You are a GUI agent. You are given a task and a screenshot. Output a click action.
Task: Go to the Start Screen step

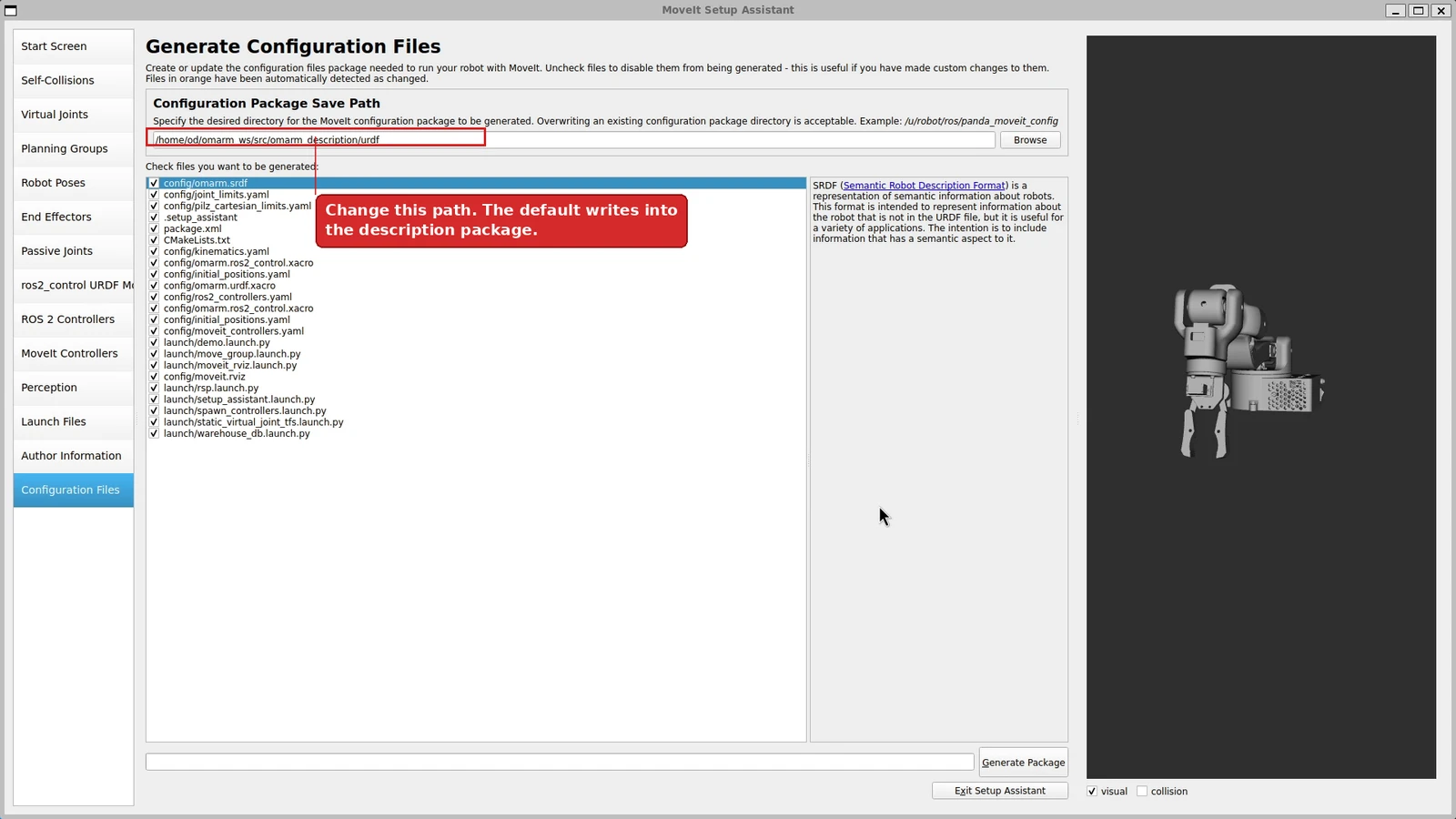tap(73, 46)
